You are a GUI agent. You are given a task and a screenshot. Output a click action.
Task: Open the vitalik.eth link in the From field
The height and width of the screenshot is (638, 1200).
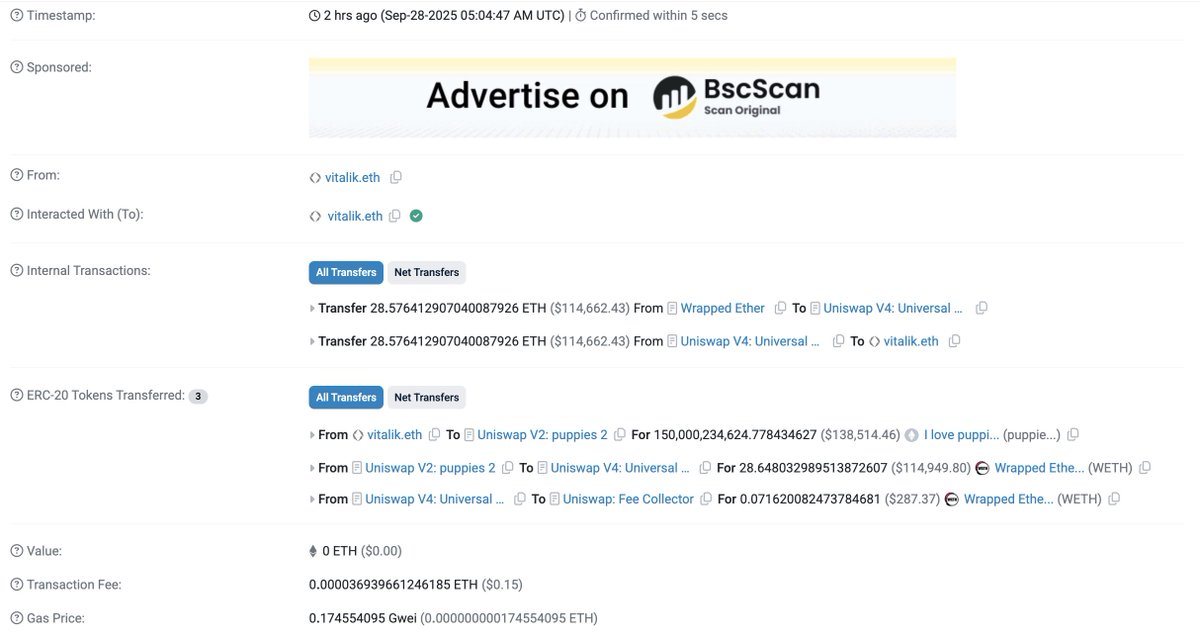352,177
